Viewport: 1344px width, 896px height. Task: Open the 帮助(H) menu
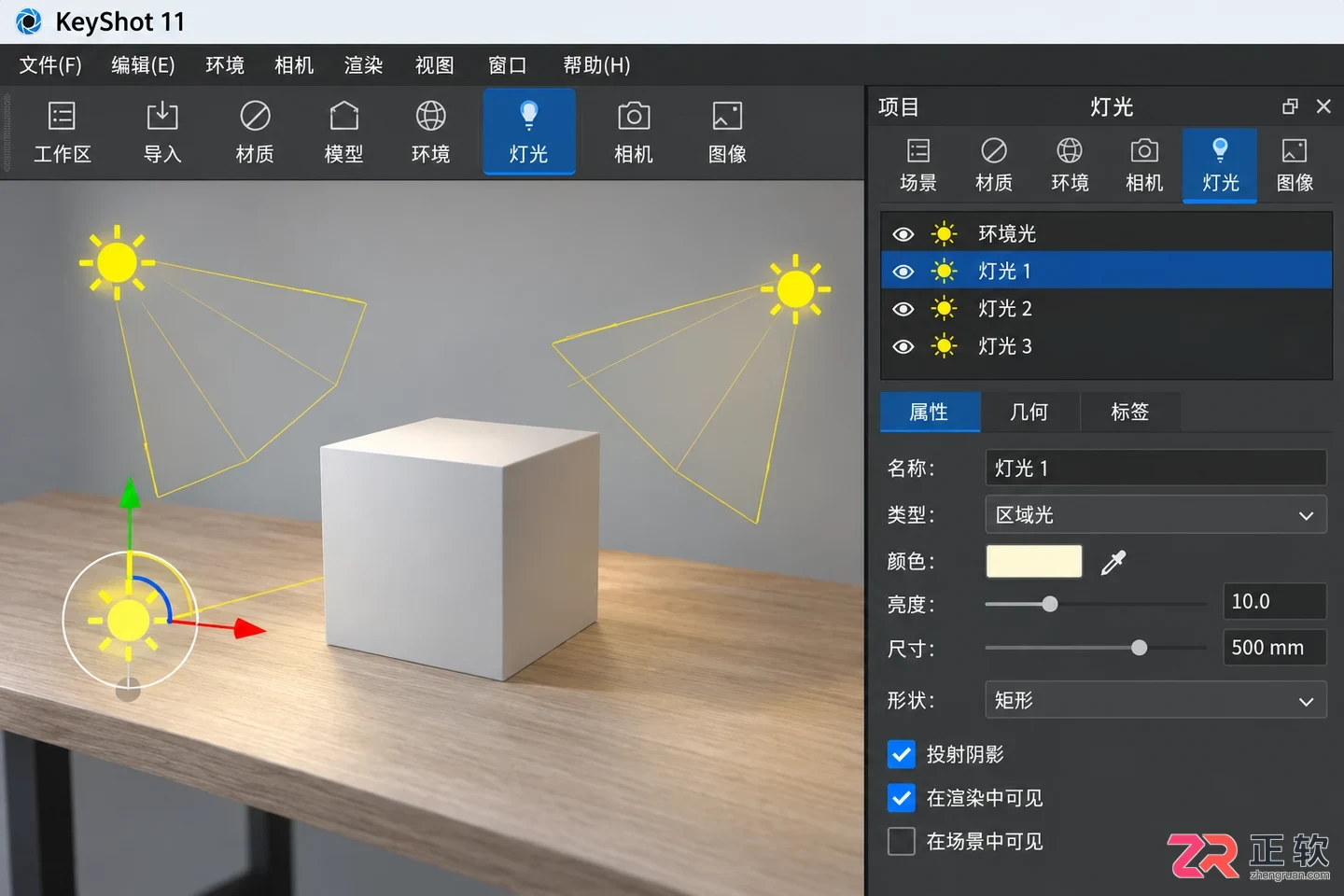596,65
